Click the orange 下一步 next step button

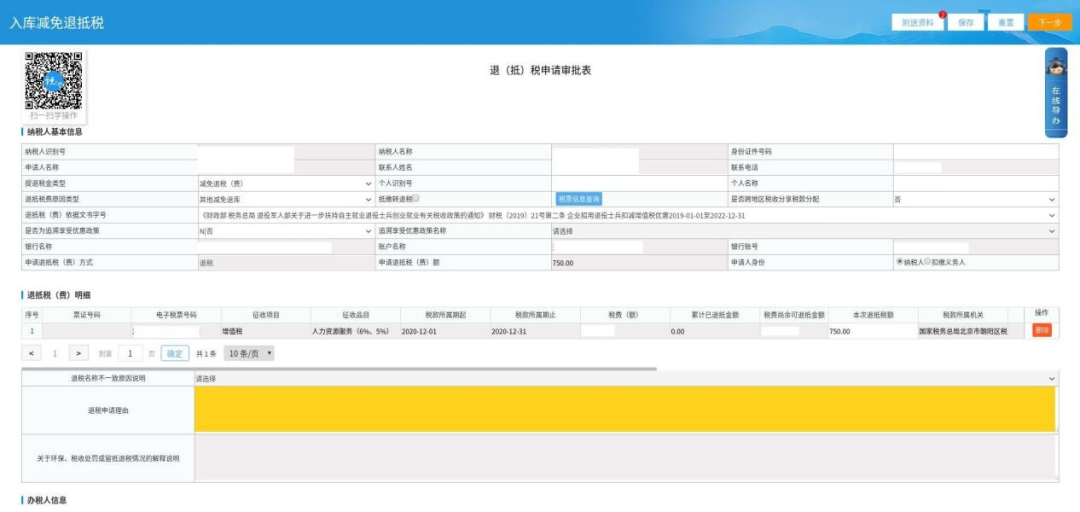click(1049, 22)
